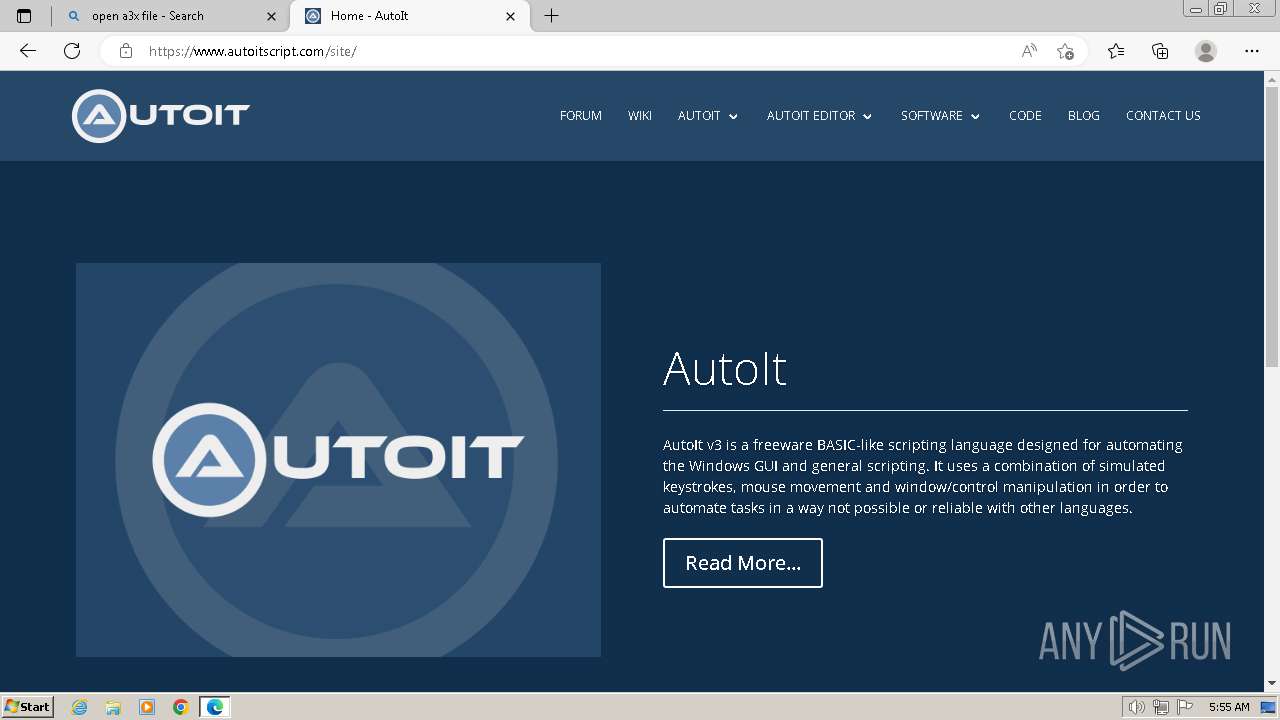Viewport: 1280px width, 720px height.
Task: Open the Settings and more menu
Action: pyautogui.click(x=1252, y=51)
